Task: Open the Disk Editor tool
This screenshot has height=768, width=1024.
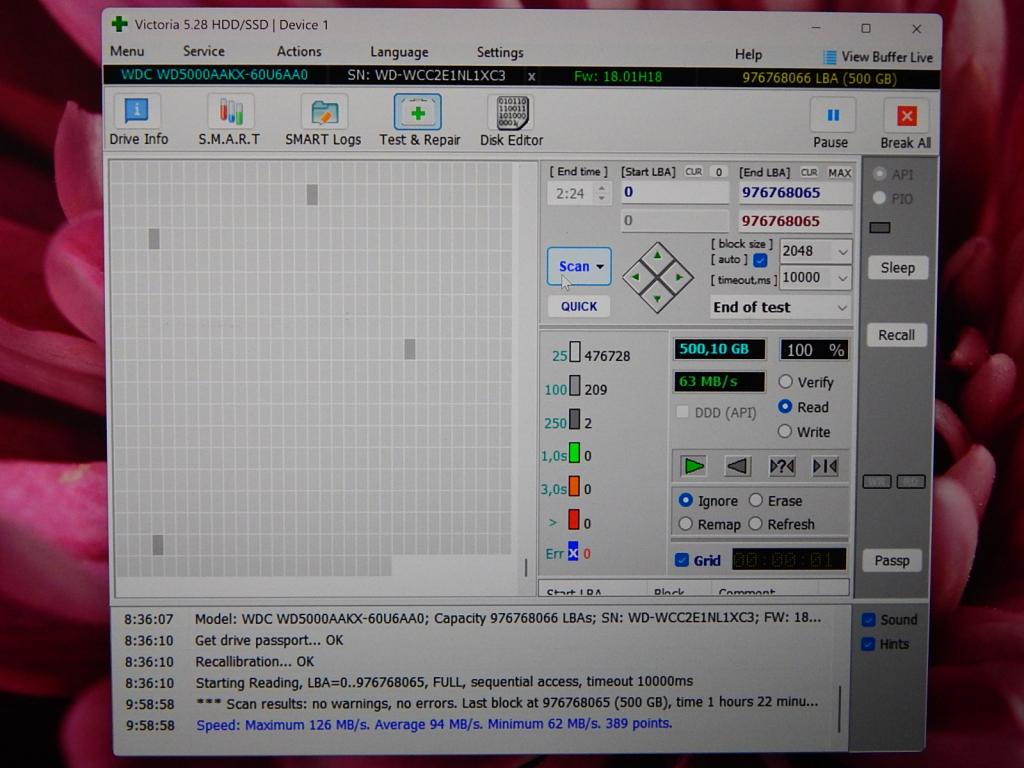Action: tap(511, 112)
